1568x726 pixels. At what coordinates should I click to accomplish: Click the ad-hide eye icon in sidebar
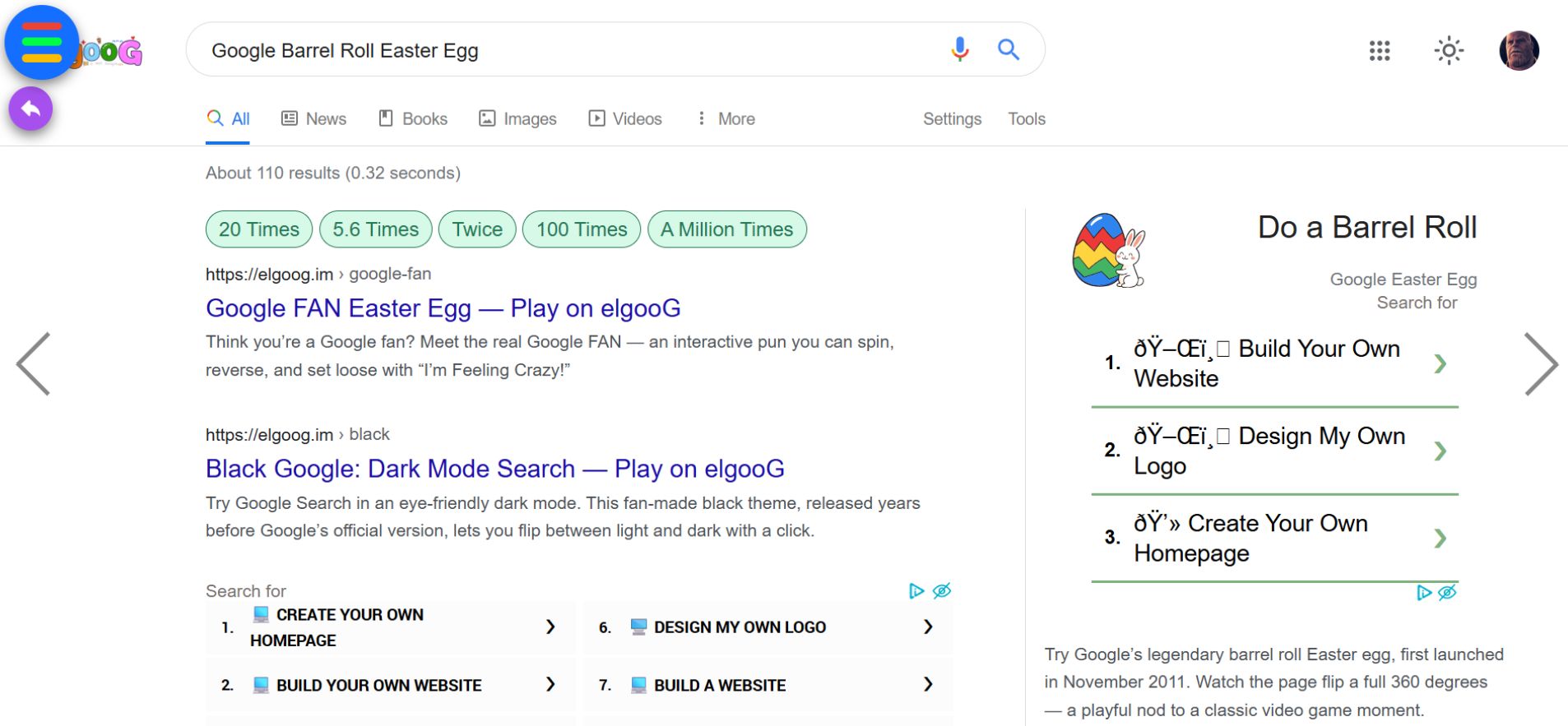pyautogui.click(x=1447, y=592)
